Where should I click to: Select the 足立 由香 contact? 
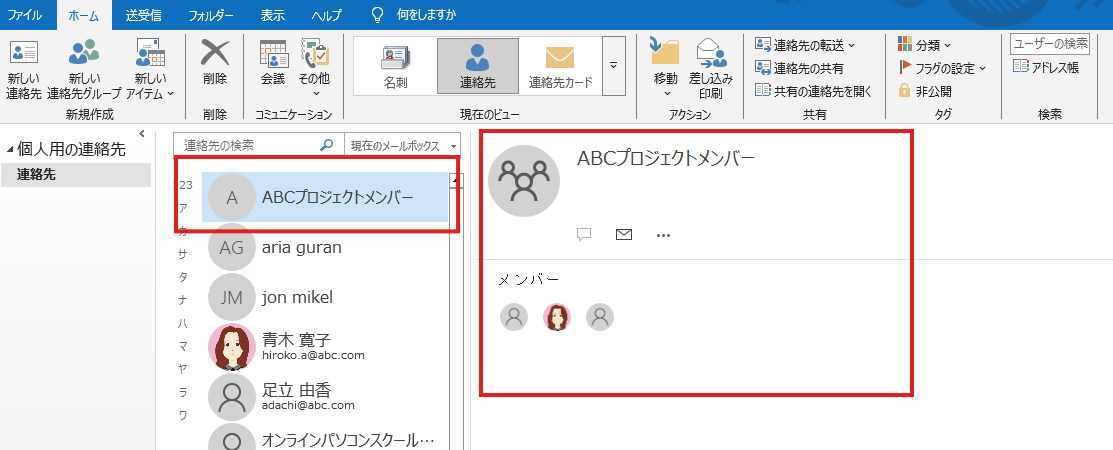[x=325, y=397]
